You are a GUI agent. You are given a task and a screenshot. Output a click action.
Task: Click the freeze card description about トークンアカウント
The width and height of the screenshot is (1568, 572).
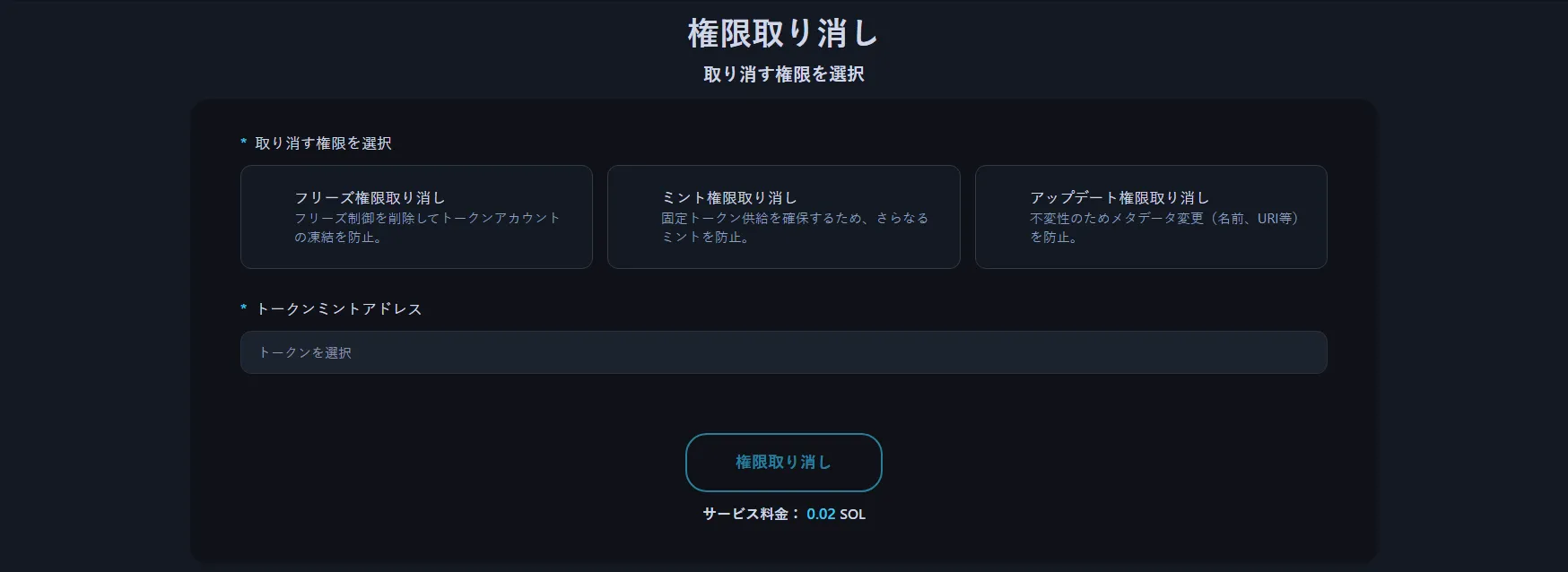coord(427,228)
